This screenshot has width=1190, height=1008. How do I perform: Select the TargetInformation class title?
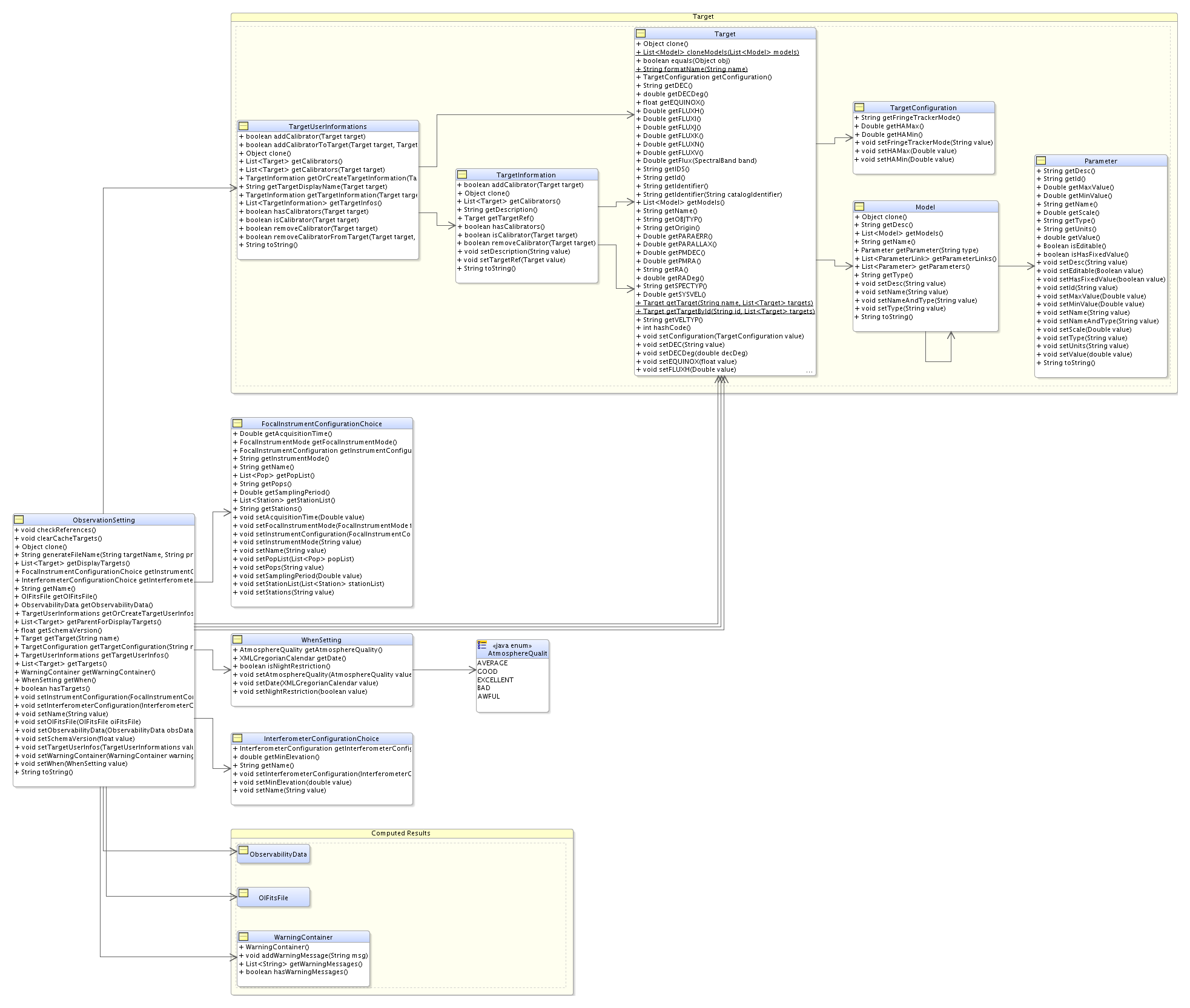tap(526, 175)
